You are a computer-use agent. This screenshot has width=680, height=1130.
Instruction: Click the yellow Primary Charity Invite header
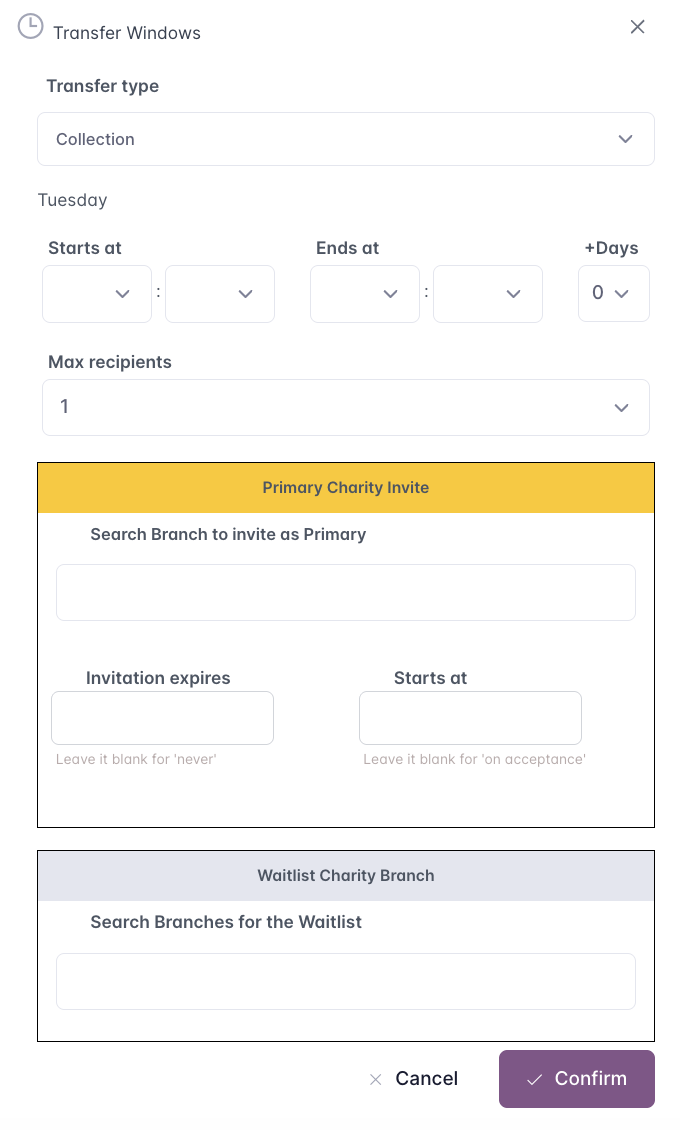pyautogui.click(x=346, y=488)
